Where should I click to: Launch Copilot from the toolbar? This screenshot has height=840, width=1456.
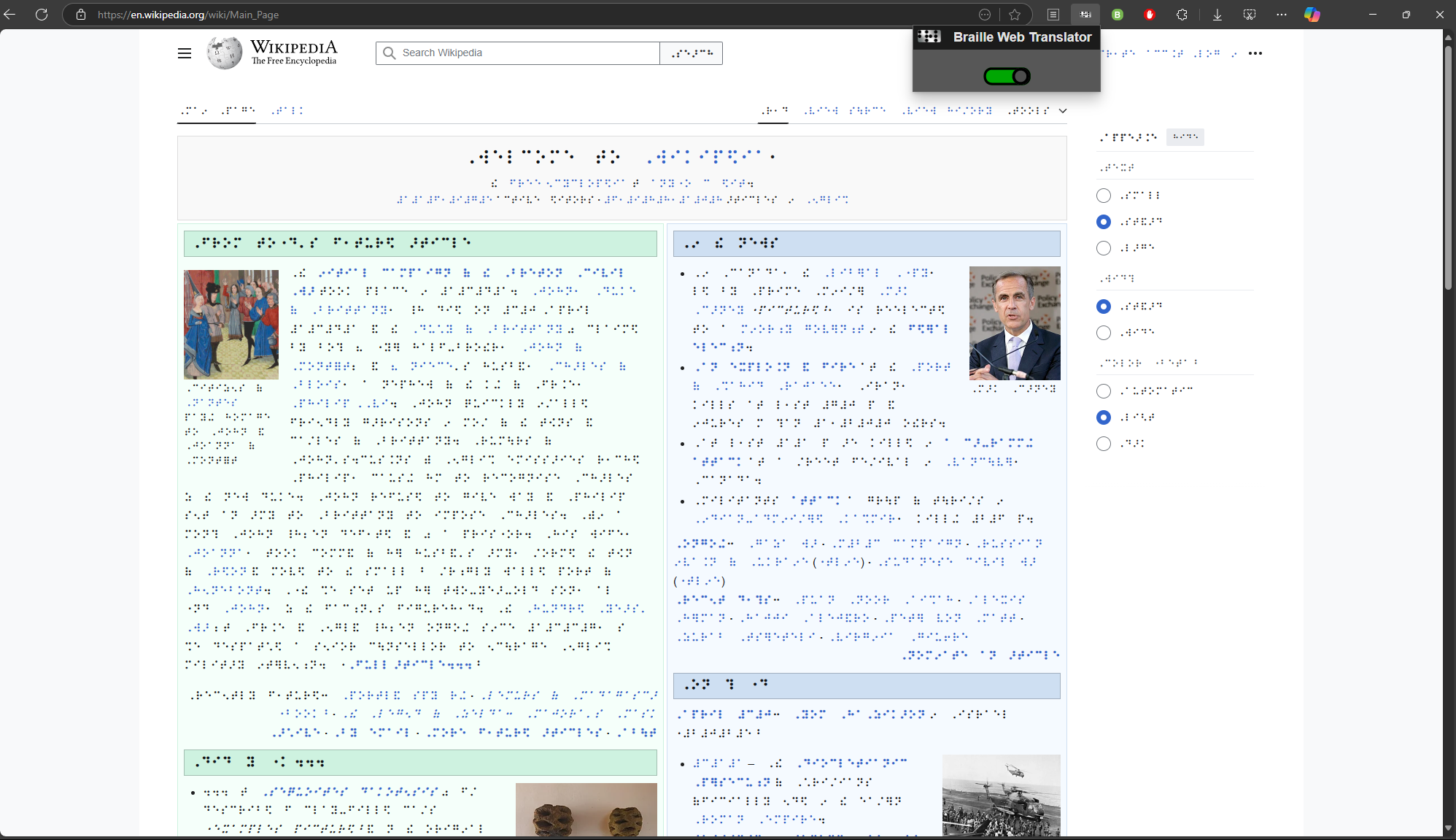click(x=1312, y=15)
